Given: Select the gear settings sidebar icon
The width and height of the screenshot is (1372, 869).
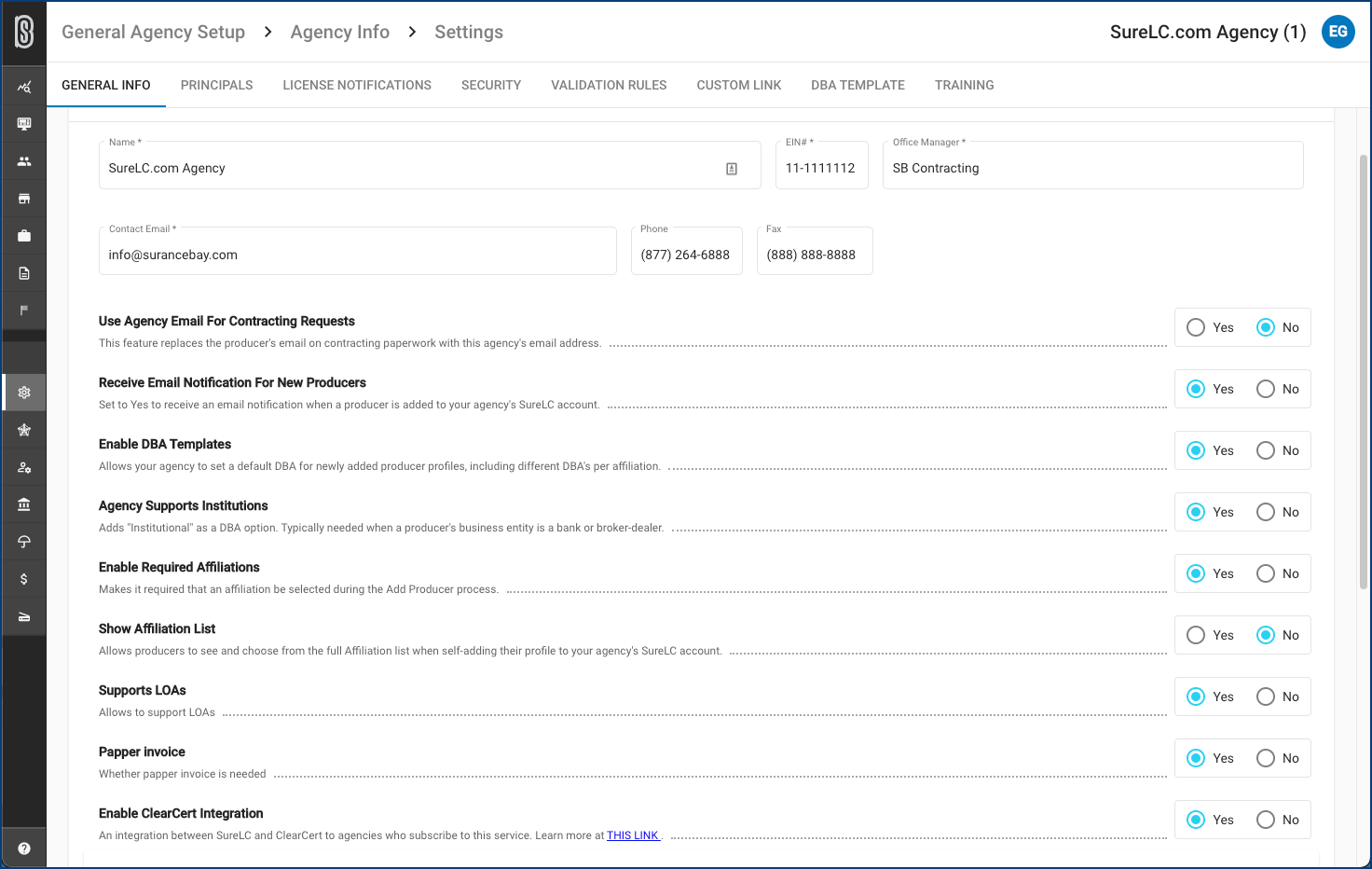Looking at the screenshot, I should [24, 393].
